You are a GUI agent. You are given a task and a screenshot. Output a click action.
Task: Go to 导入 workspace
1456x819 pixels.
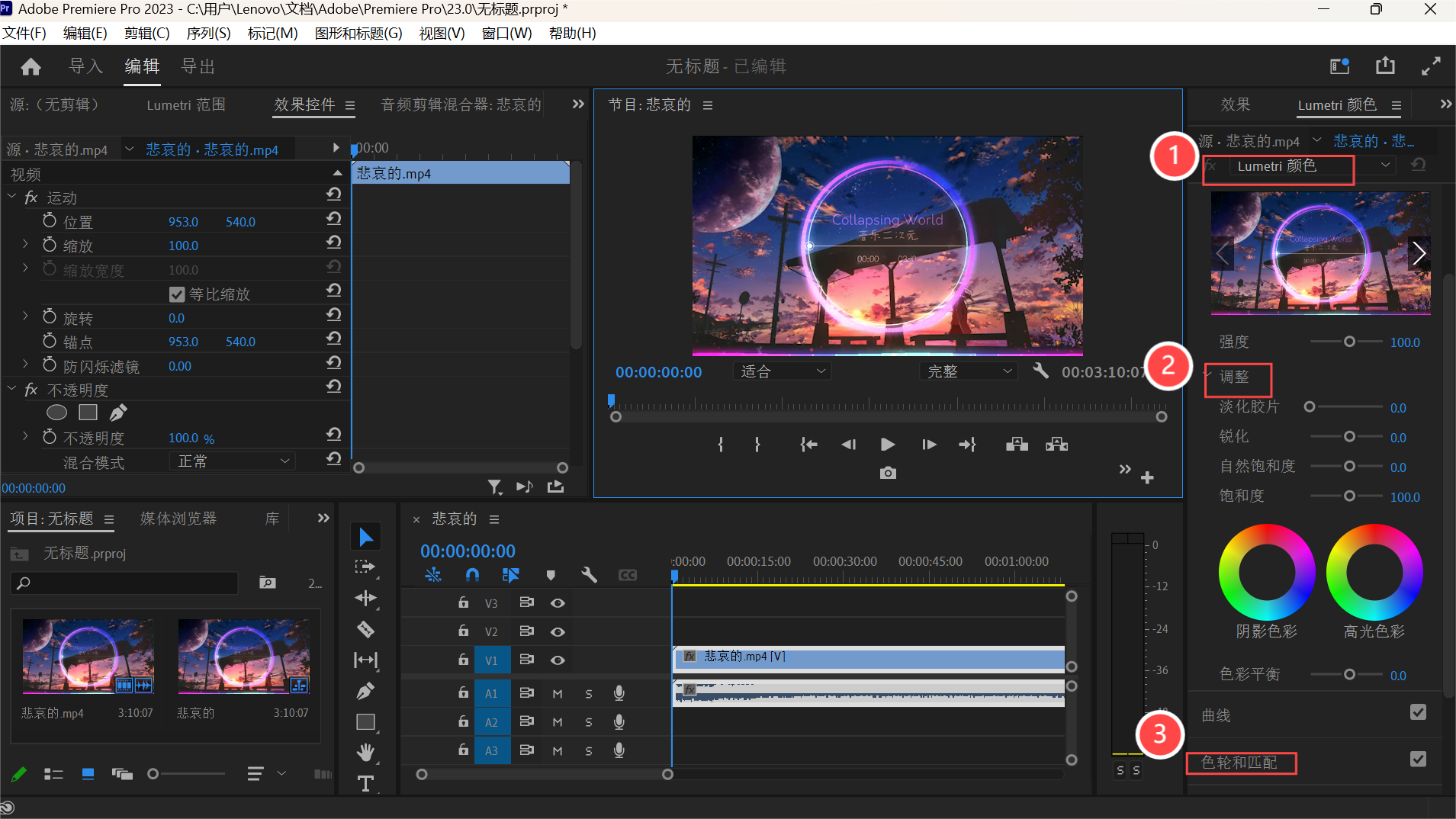coord(85,66)
